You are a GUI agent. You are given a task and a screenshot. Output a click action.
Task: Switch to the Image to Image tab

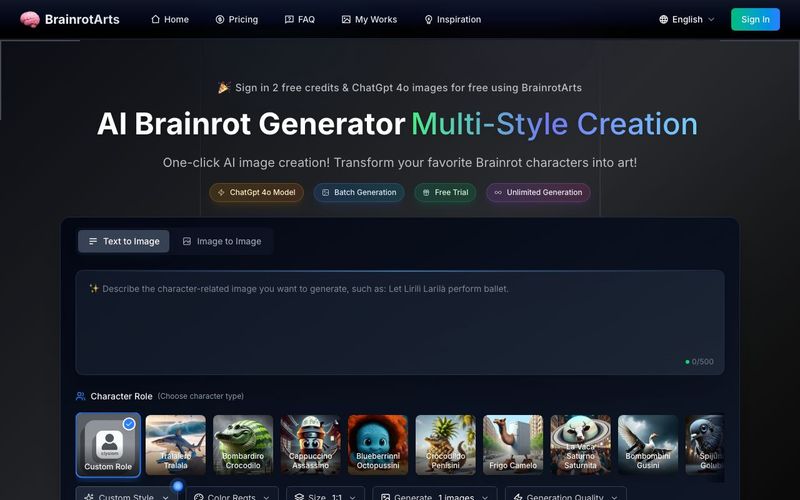pos(222,241)
